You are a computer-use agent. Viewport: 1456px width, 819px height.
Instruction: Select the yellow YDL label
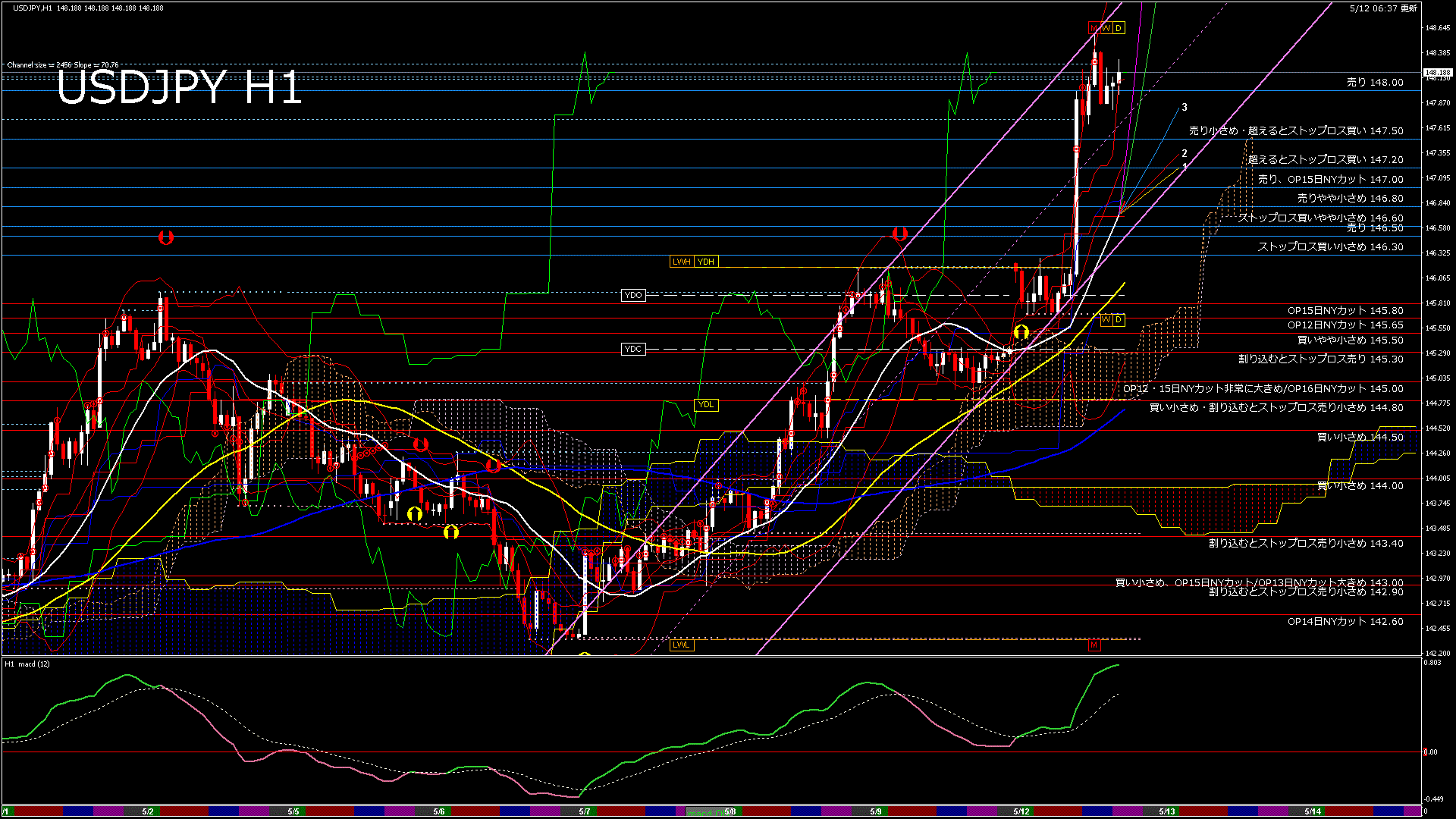(706, 404)
